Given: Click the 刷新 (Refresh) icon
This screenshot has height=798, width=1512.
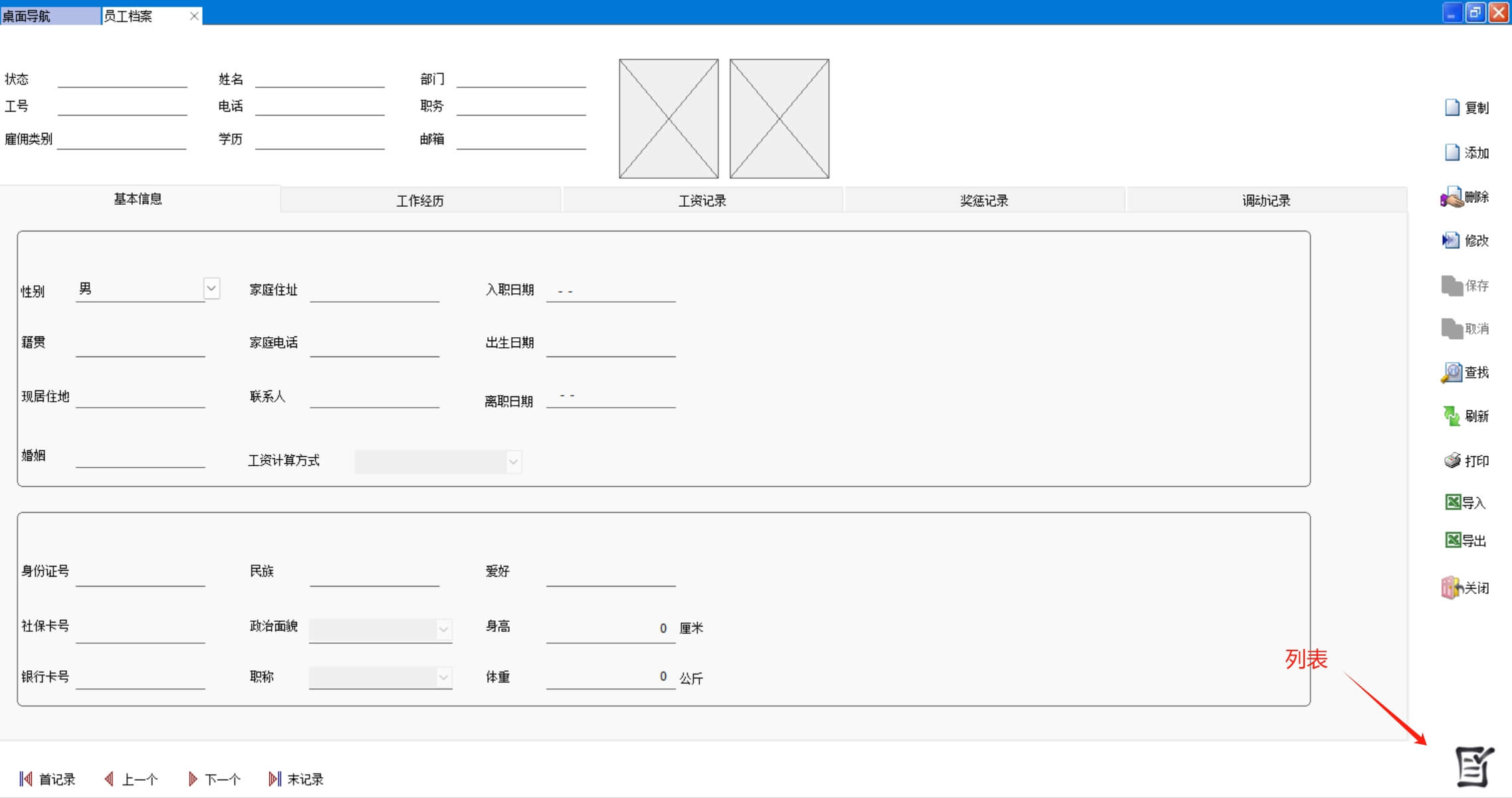Looking at the screenshot, I should (x=1452, y=416).
